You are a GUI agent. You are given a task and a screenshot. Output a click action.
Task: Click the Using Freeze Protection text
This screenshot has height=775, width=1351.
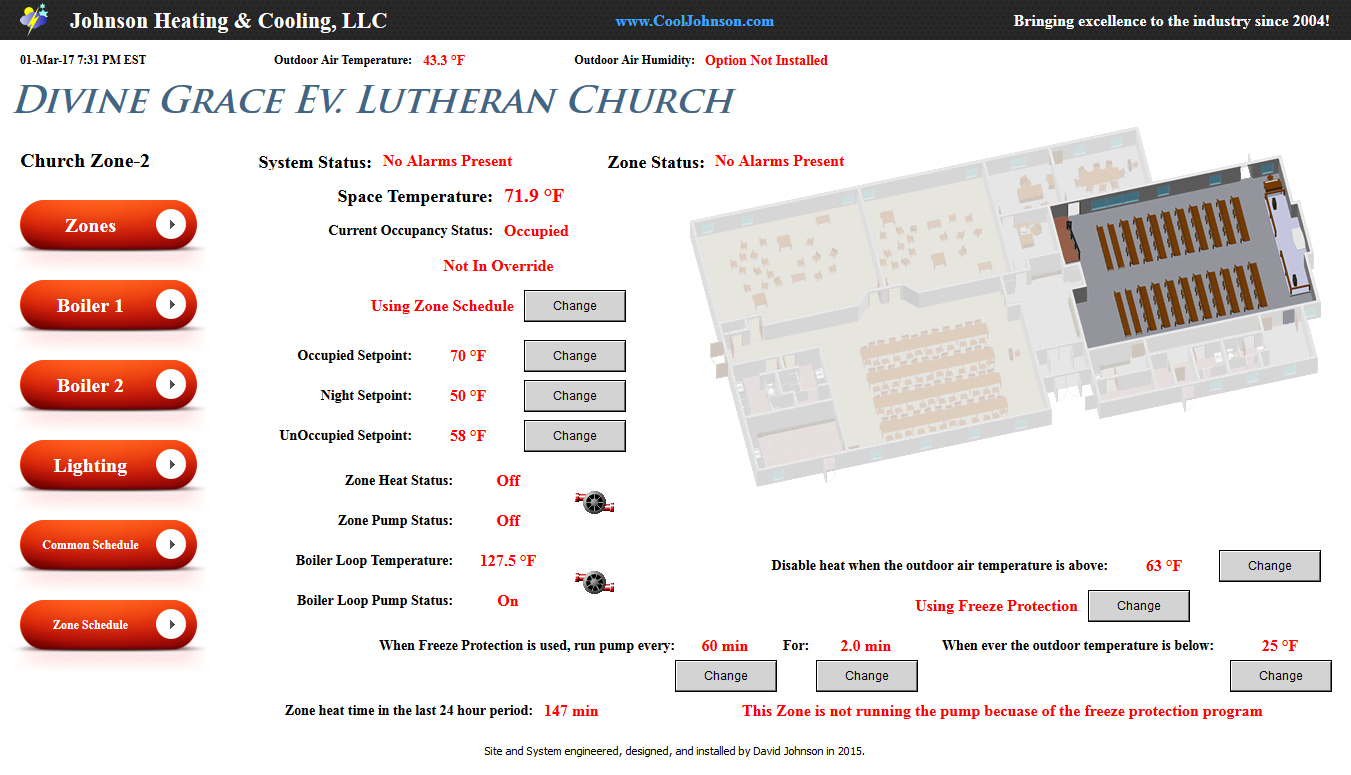[x=996, y=606]
